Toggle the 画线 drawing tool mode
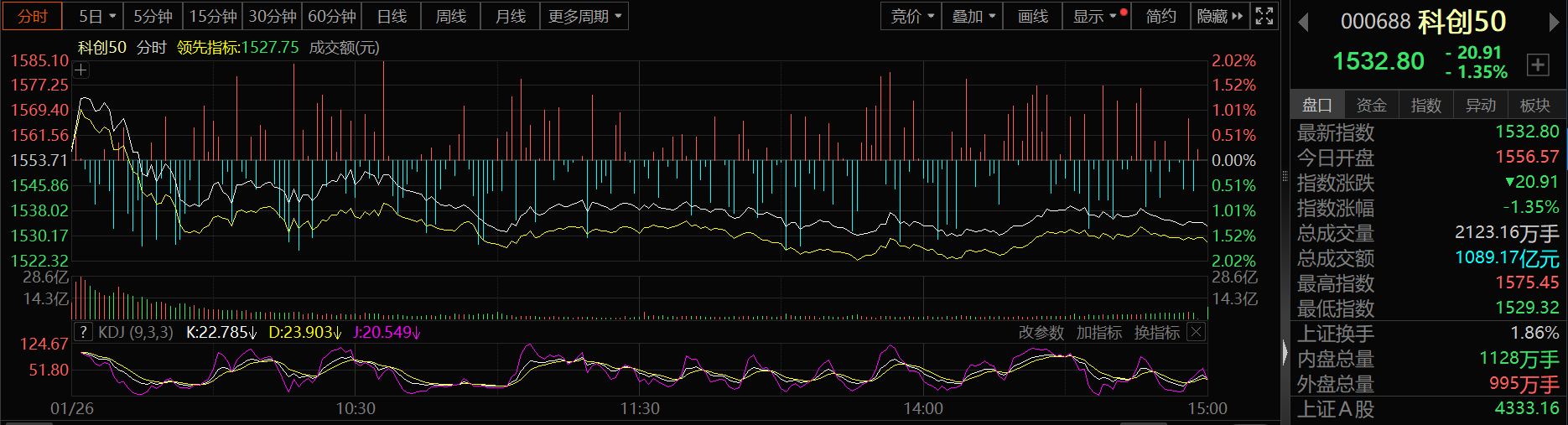Screen dimensions: 1568x425 point(1032,16)
